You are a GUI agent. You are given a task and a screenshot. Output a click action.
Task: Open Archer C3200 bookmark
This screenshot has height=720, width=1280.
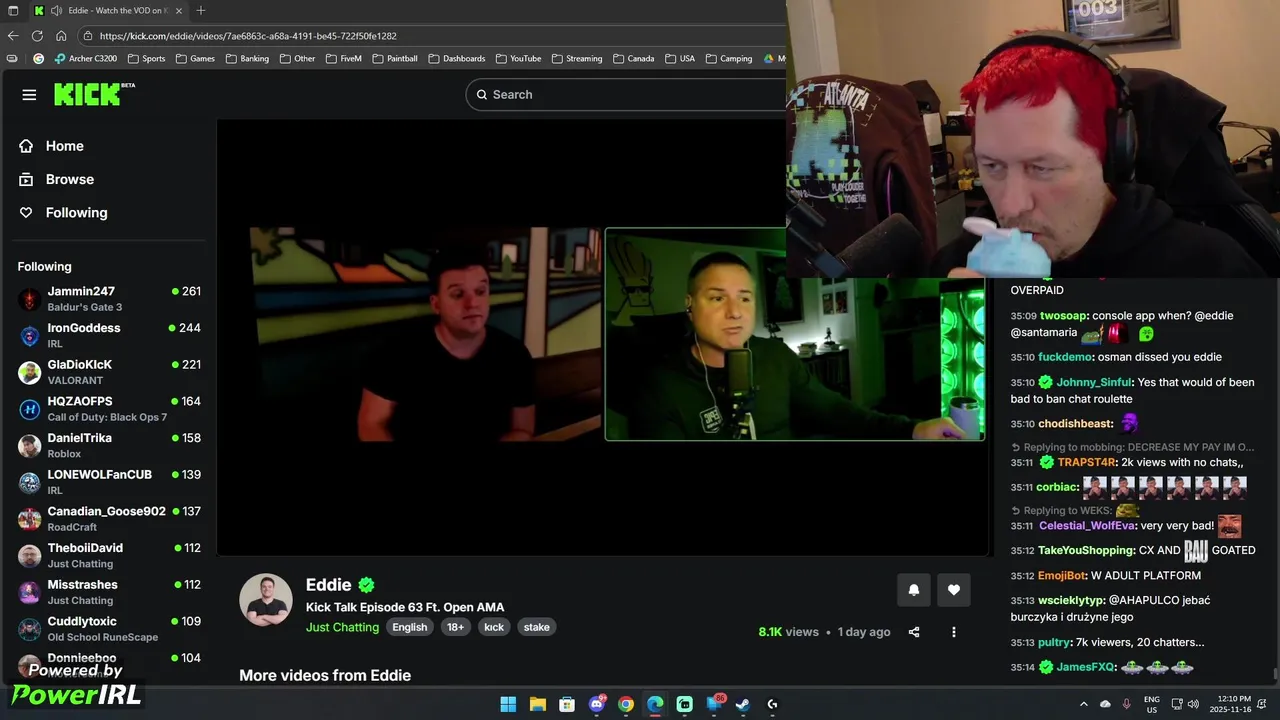pos(85,59)
